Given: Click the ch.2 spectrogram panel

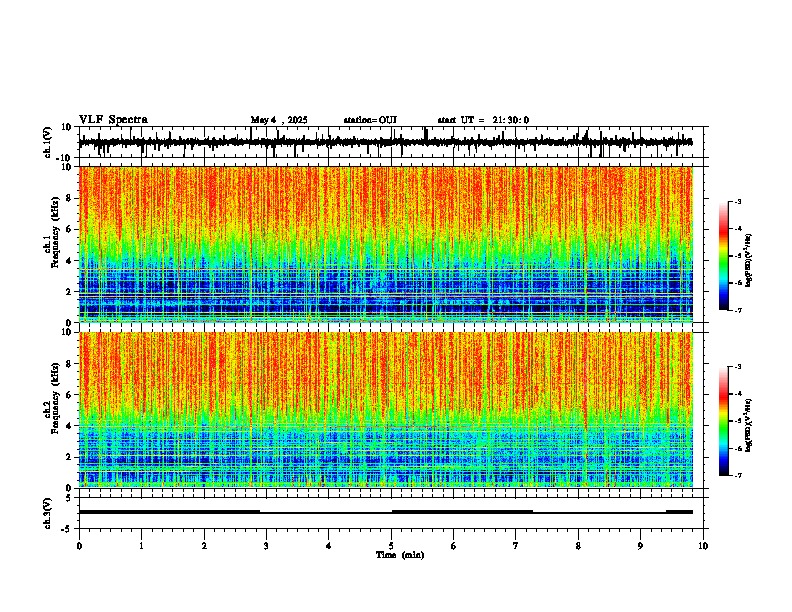Looking at the screenshot, I should [386, 410].
